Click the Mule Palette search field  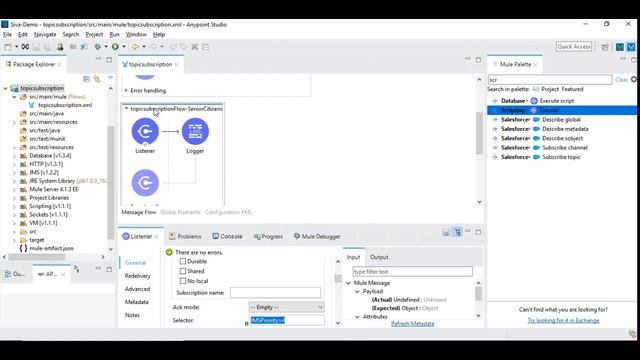pyautogui.click(x=550, y=80)
